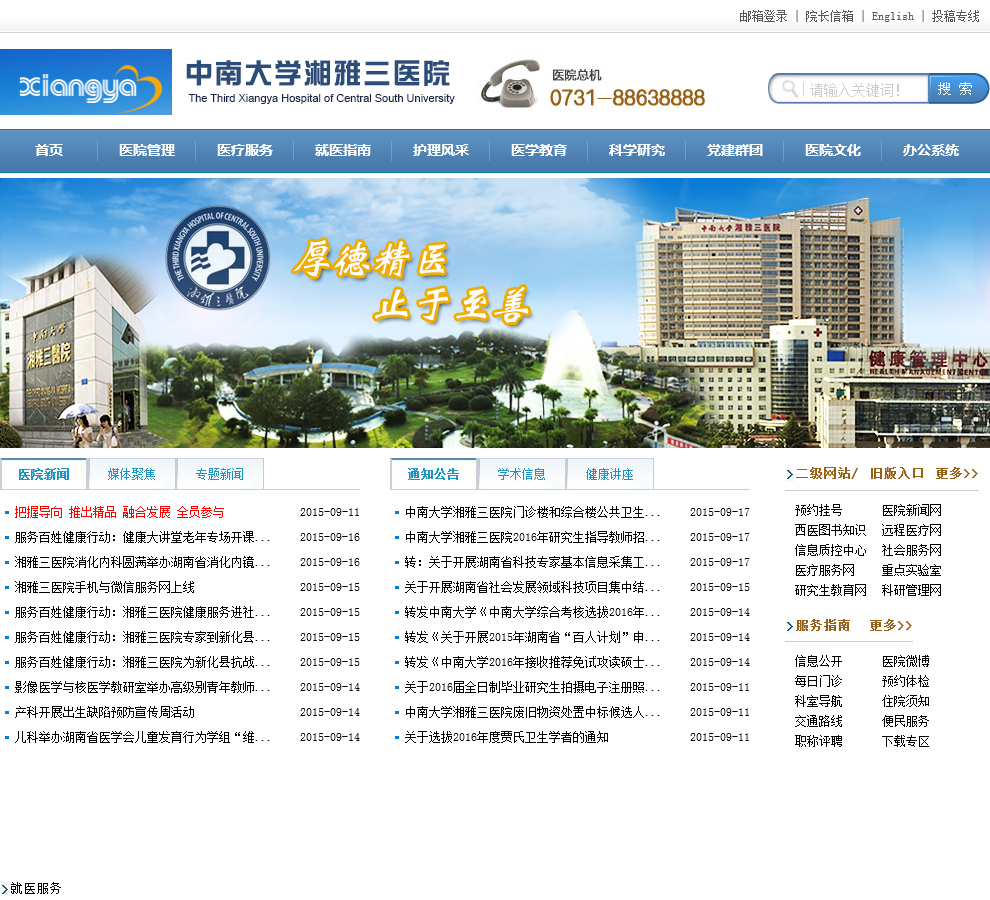Click the Xiangya logo image
Screen dimensions: 990x900
click(x=86, y=82)
